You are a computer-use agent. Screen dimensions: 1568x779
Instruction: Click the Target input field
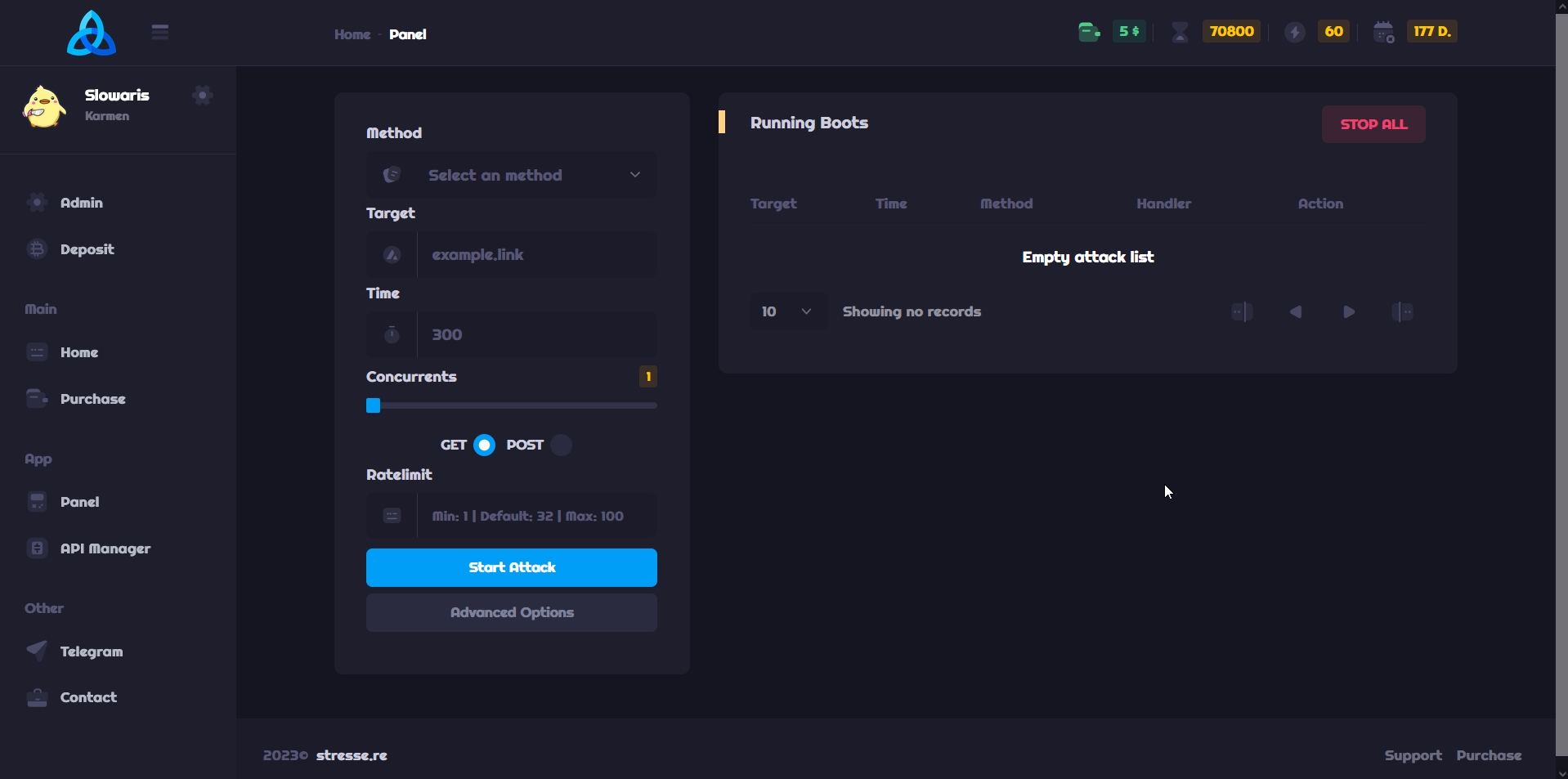pos(536,255)
